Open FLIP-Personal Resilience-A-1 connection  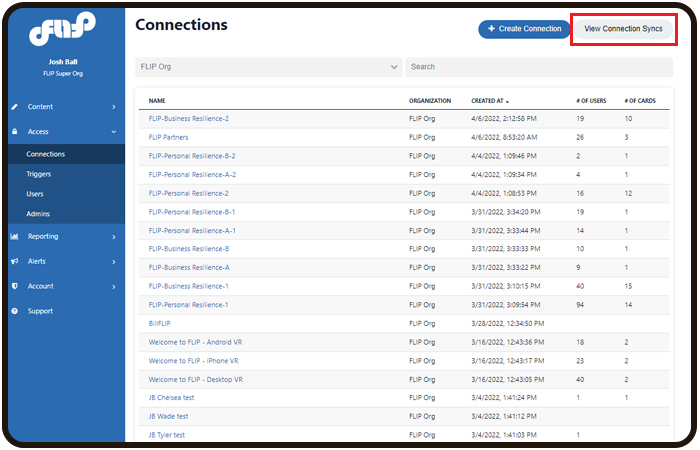[192, 231]
